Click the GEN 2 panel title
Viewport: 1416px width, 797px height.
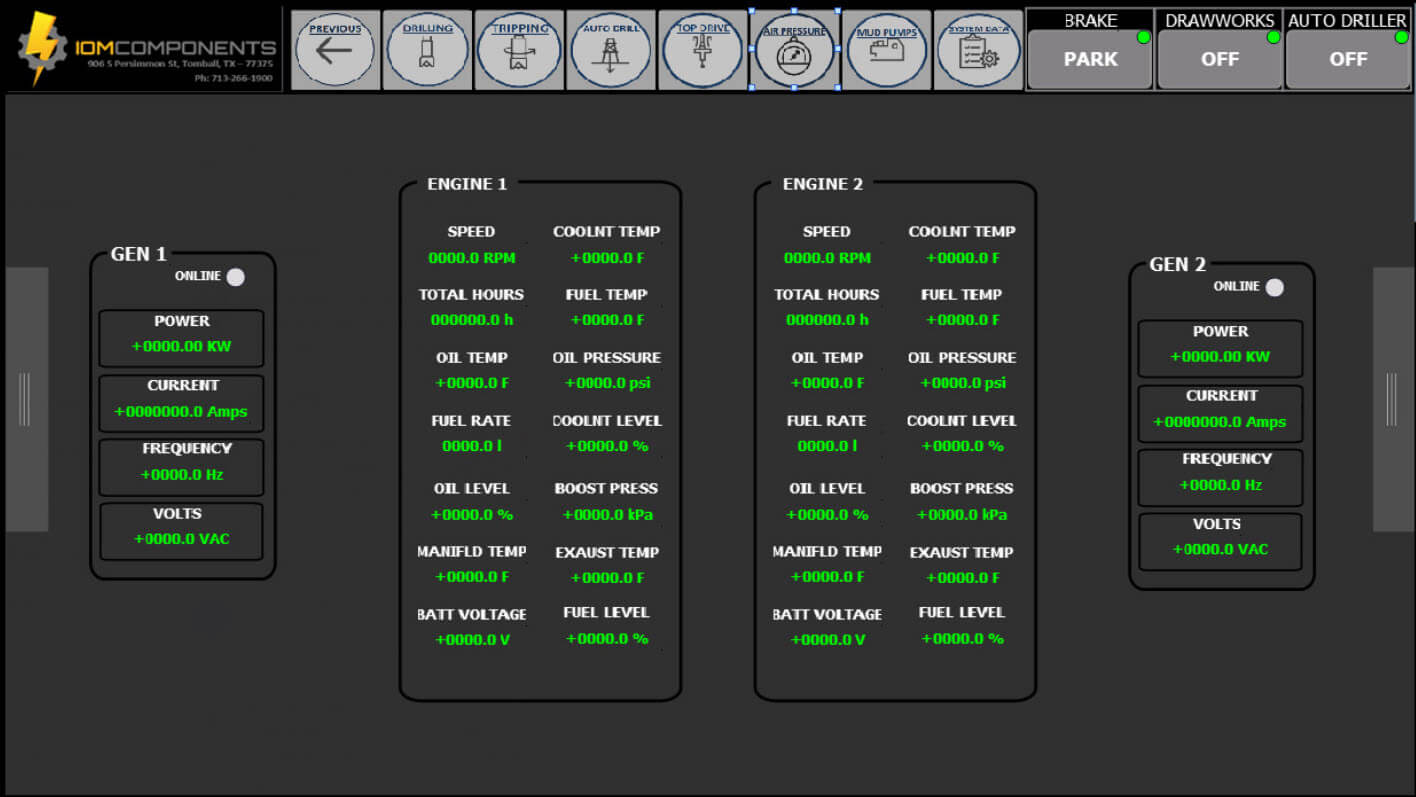click(1177, 264)
